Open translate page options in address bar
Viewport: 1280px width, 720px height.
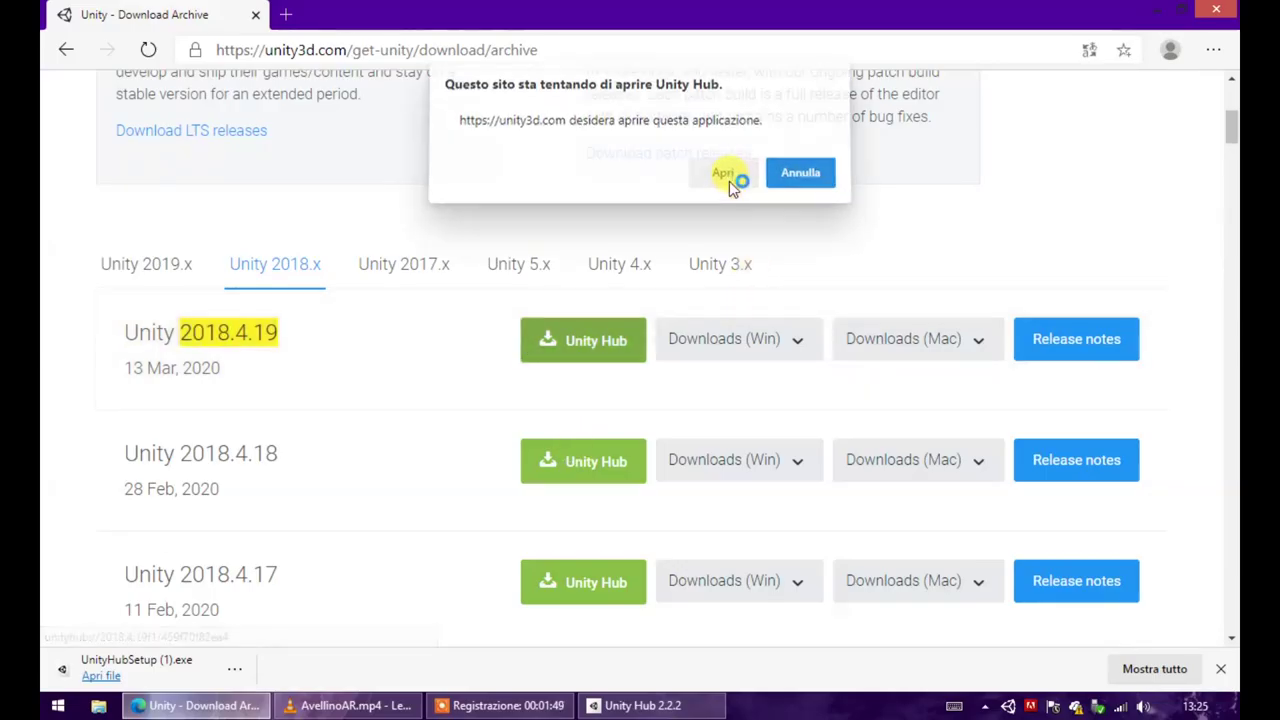(1089, 50)
